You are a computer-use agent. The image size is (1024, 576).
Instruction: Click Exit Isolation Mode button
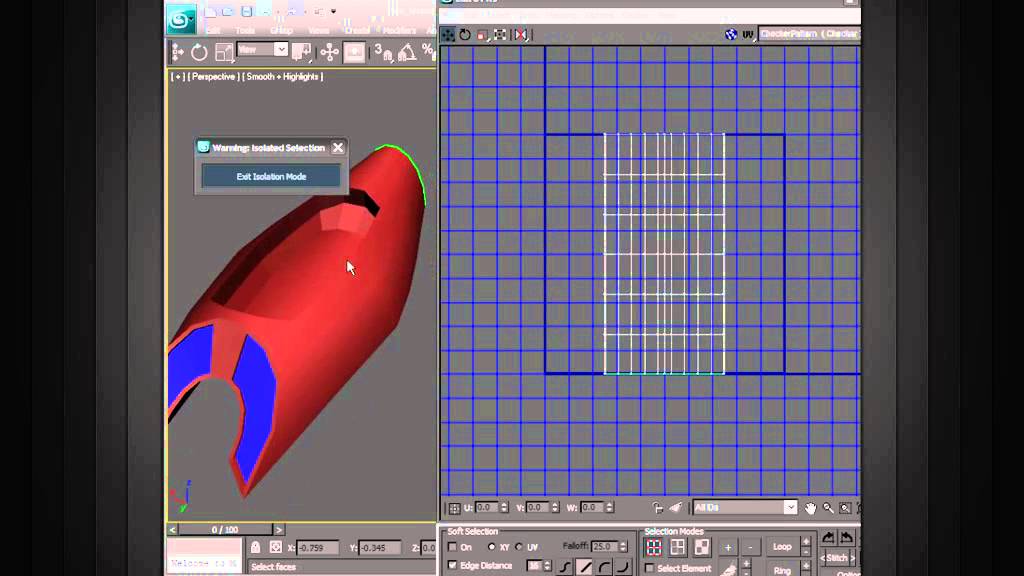271,176
